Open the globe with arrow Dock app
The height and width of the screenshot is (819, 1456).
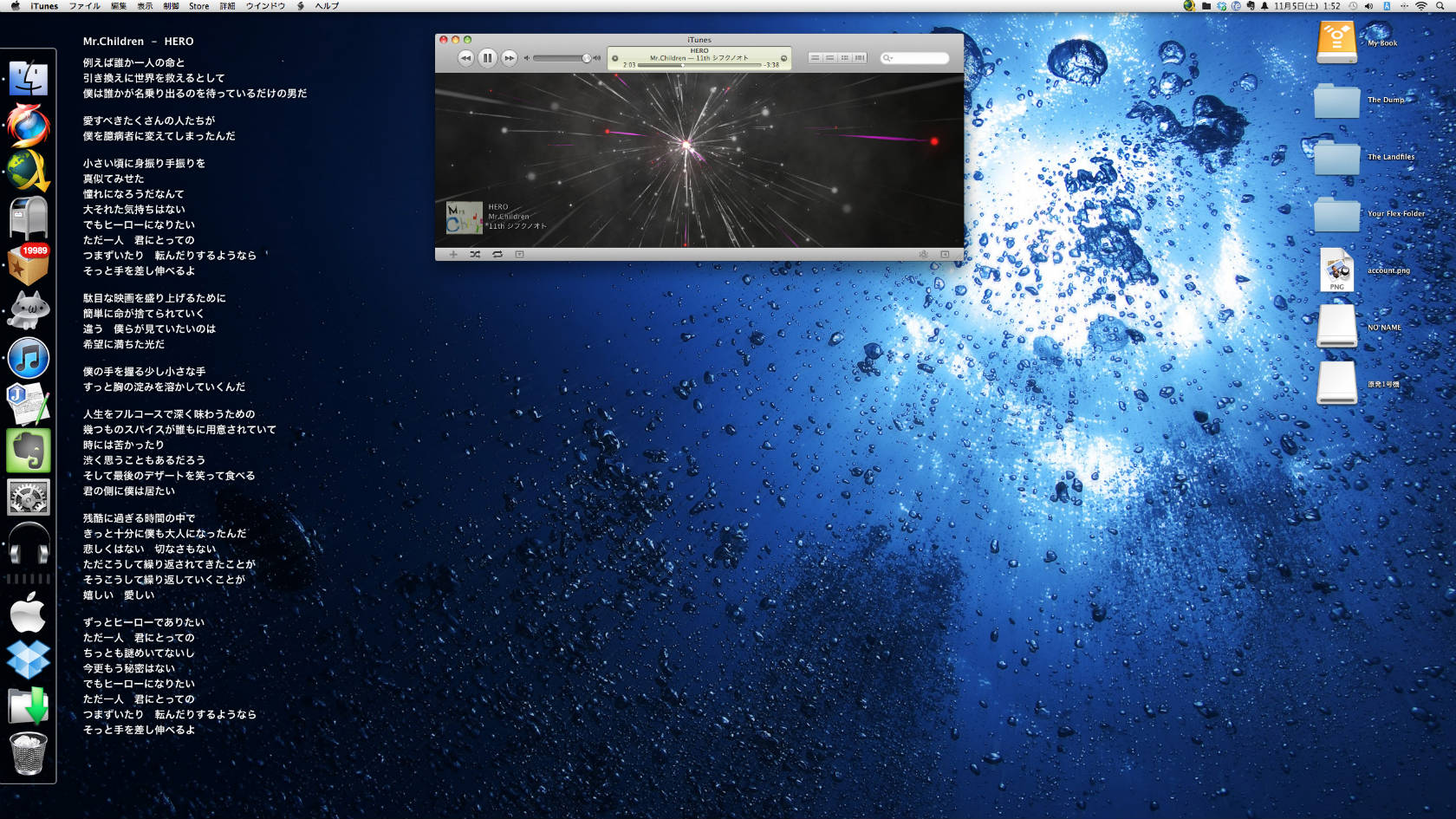click(28, 171)
